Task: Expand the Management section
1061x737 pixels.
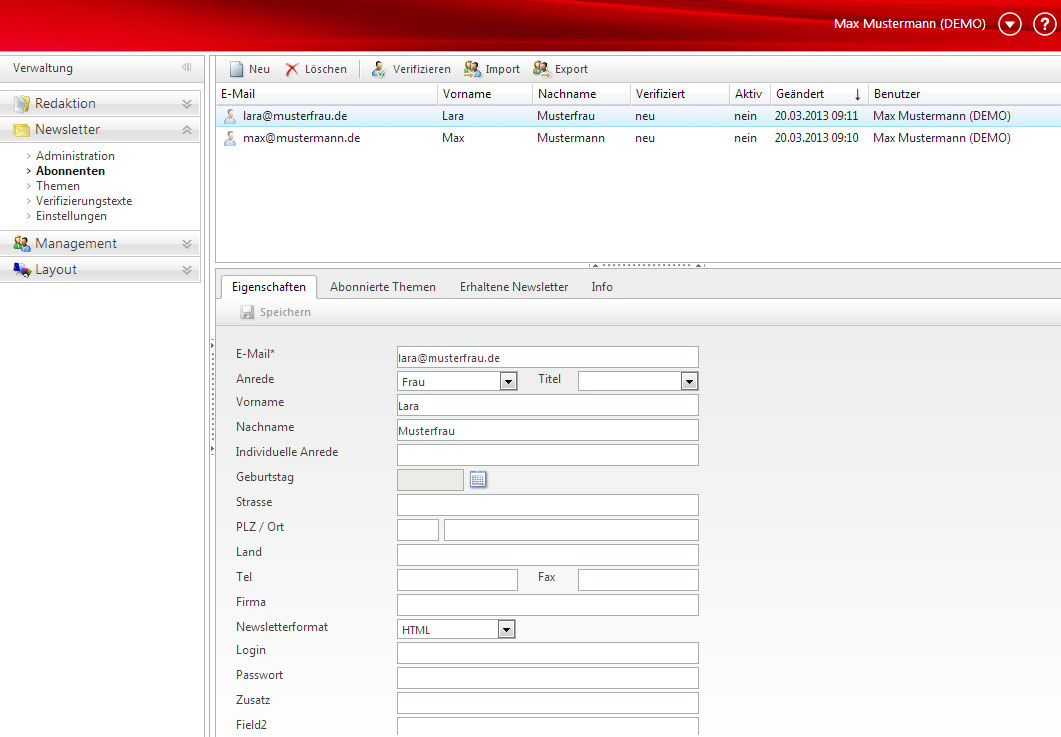Action: coord(187,244)
